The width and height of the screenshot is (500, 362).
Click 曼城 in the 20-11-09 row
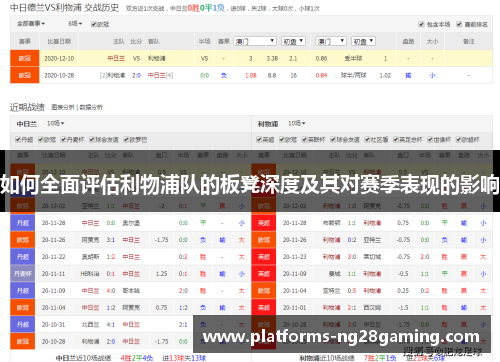click(x=334, y=274)
